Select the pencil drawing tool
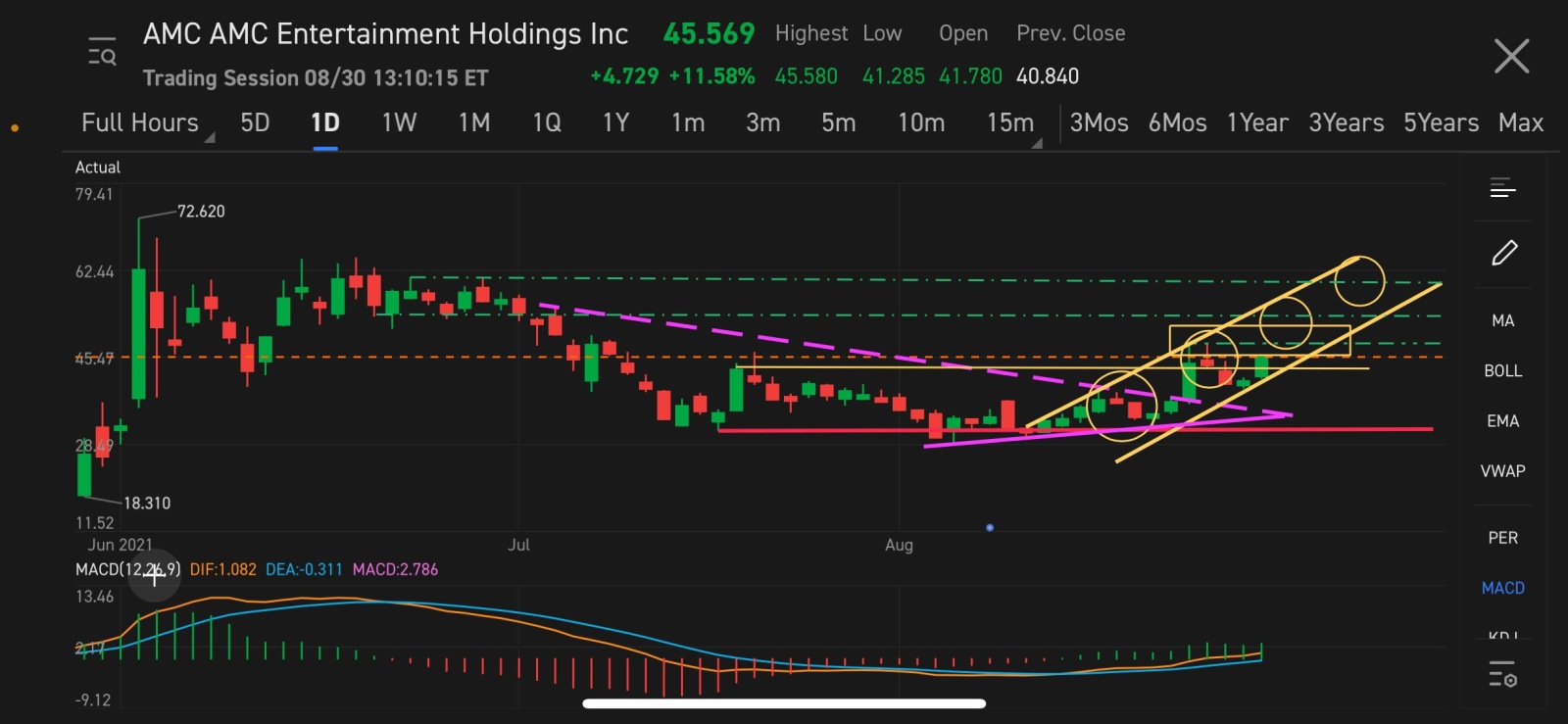The image size is (1568, 724). pos(1504,253)
